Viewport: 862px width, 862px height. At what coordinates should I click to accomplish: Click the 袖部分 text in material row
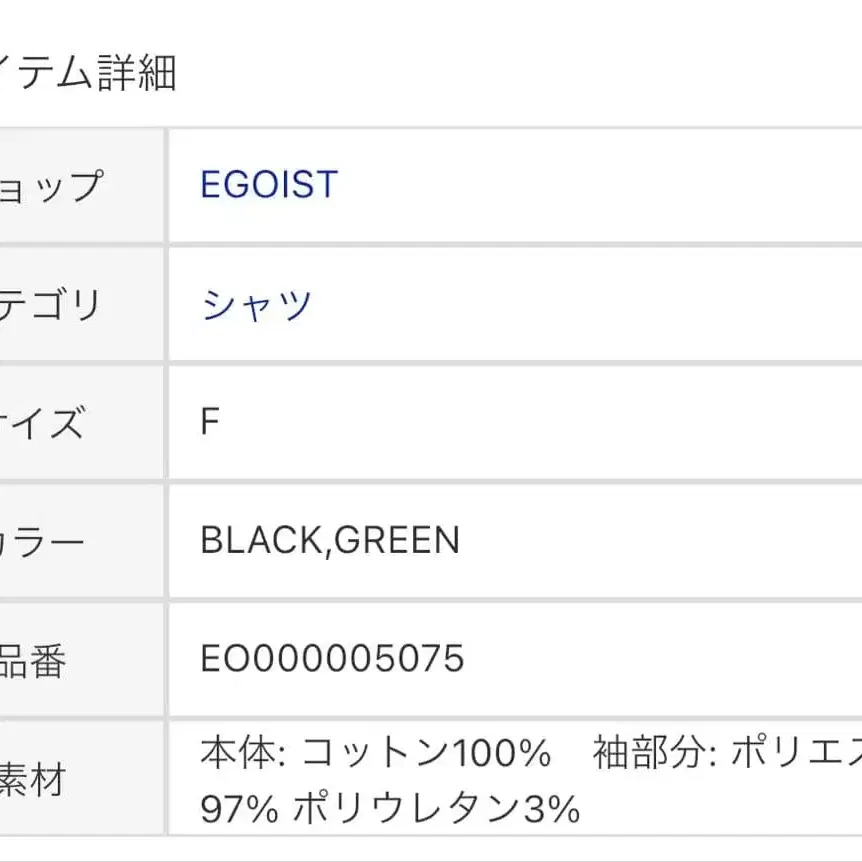[x=649, y=753]
